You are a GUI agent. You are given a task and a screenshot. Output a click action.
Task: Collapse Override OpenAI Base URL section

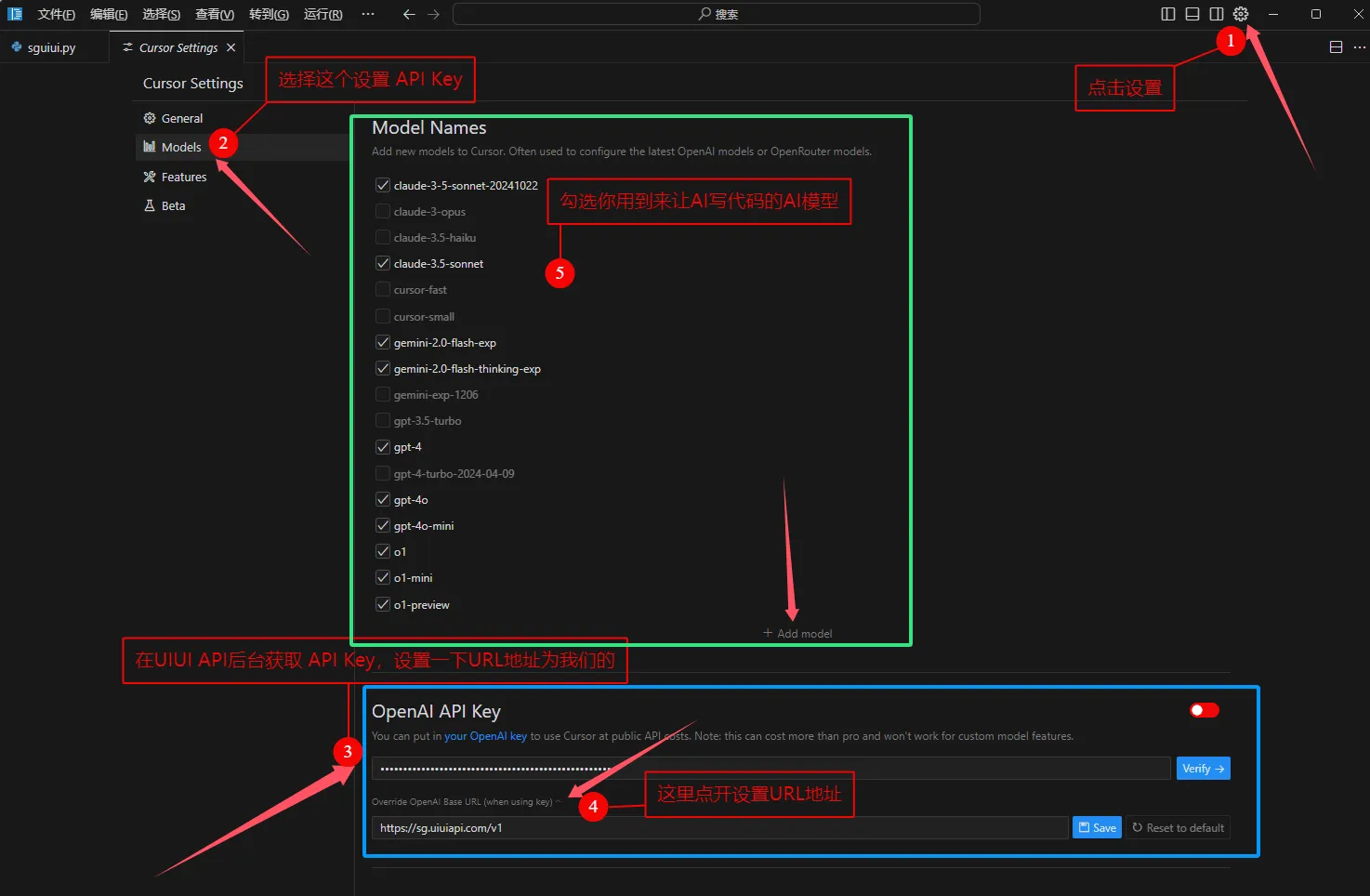tap(558, 801)
